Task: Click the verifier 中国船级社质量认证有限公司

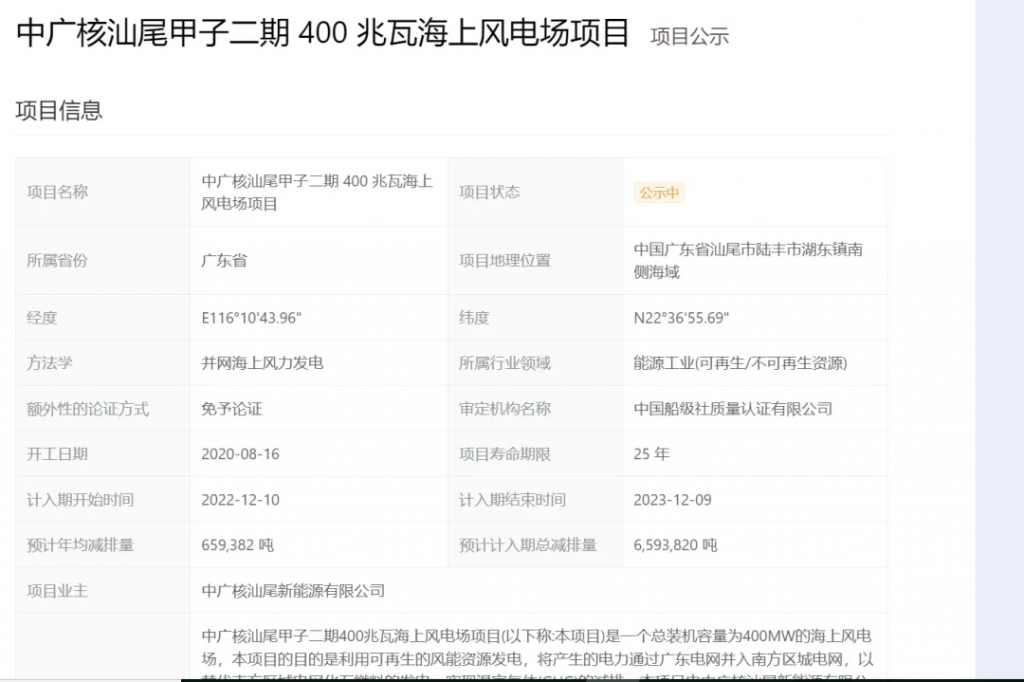Action: pyautogui.click(x=733, y=409)
